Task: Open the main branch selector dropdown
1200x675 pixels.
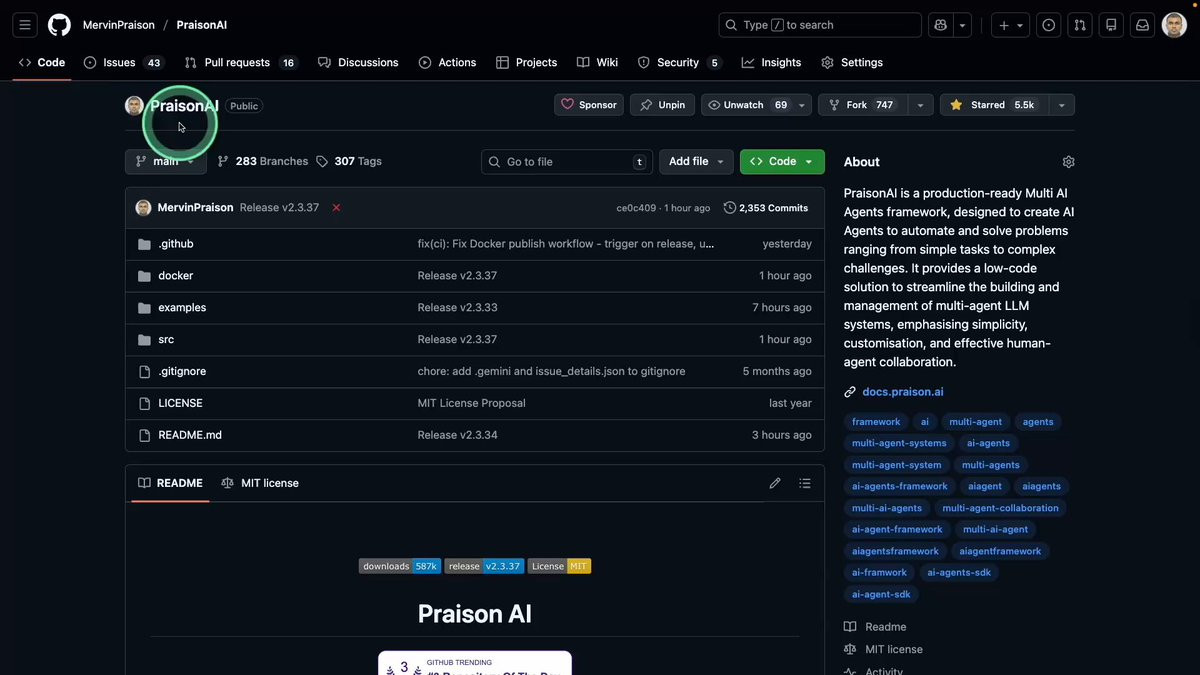Action: click(x=166, y=161)
